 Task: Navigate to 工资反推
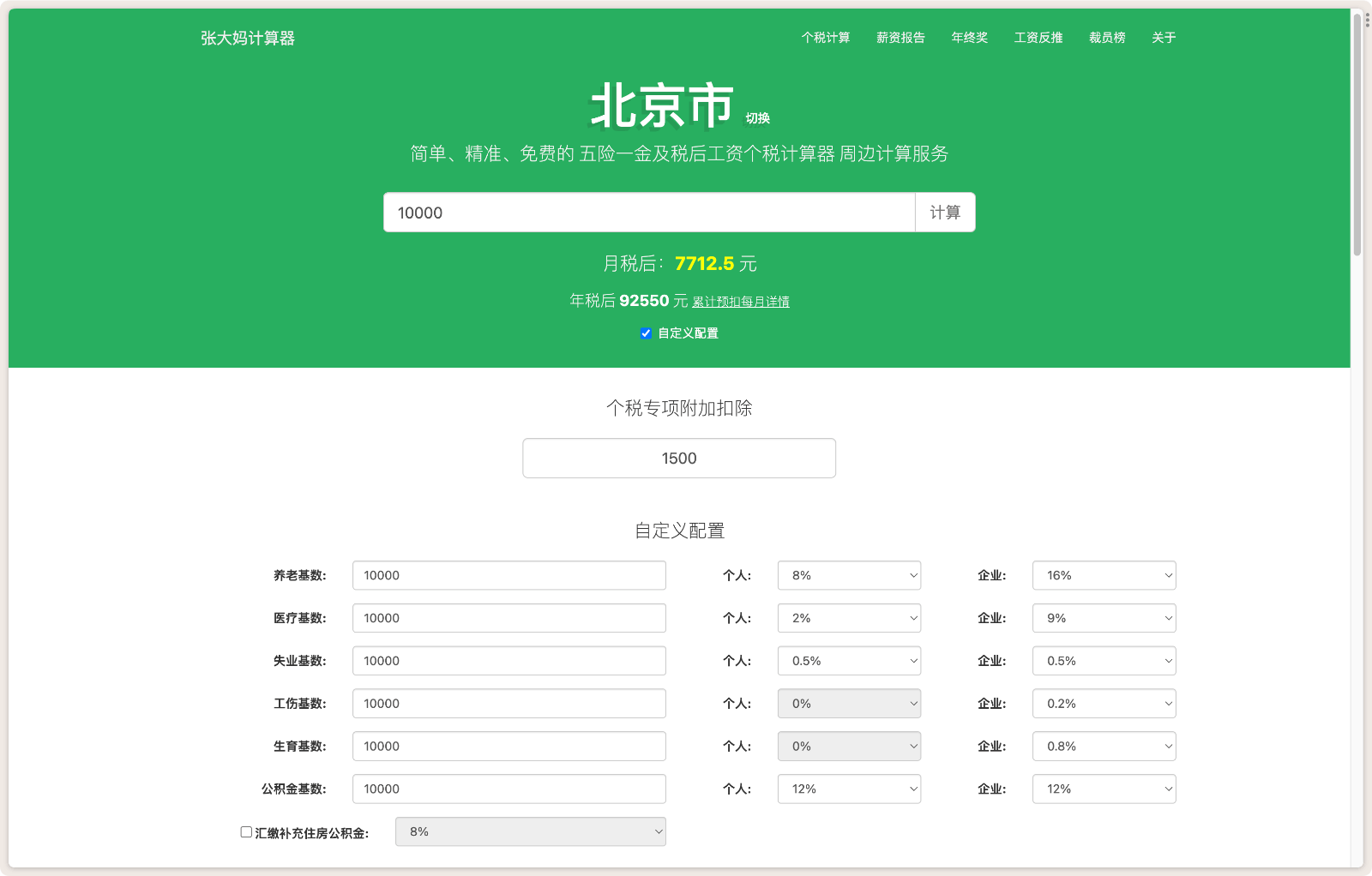click(x=1038, y=38)
